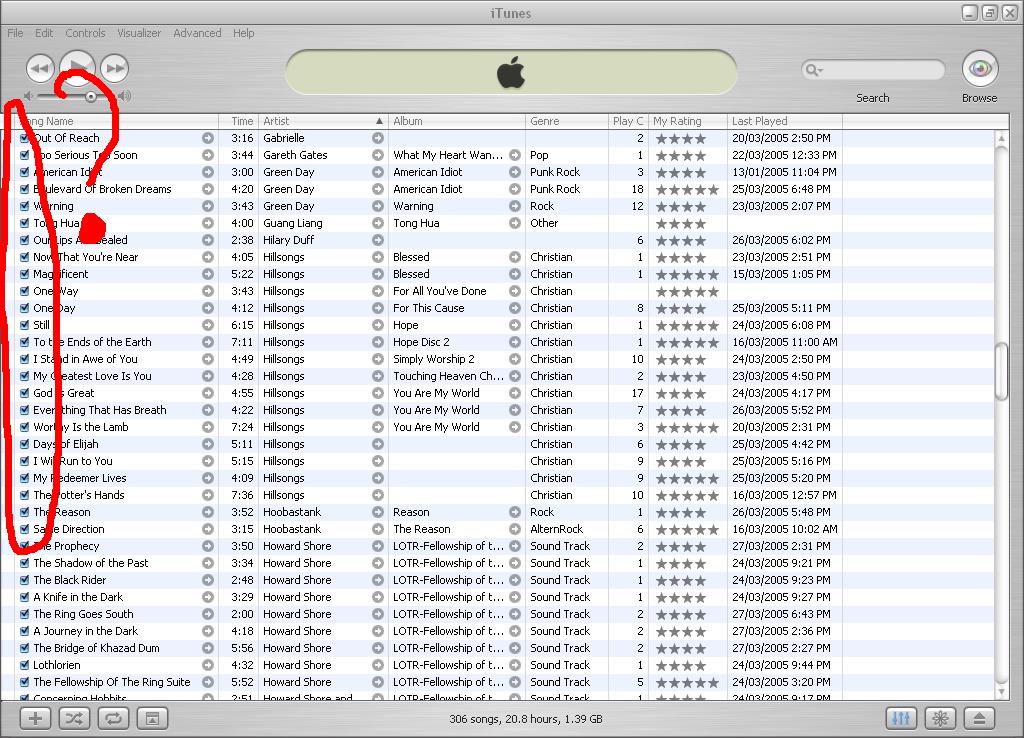Viewport: 1024px width, 738px height.
Task: Click the arrow beside artist Guang Liang
Action: [x=377, y=223]
